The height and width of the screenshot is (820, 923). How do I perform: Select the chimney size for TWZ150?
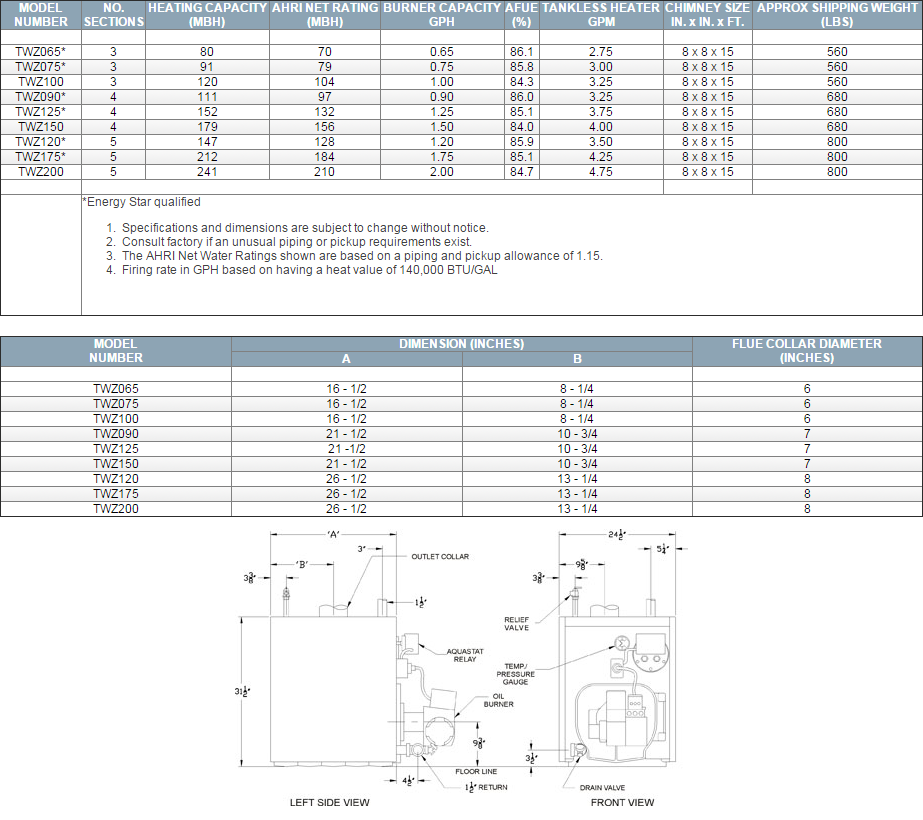pyautogui.click(x=708, y=127)
